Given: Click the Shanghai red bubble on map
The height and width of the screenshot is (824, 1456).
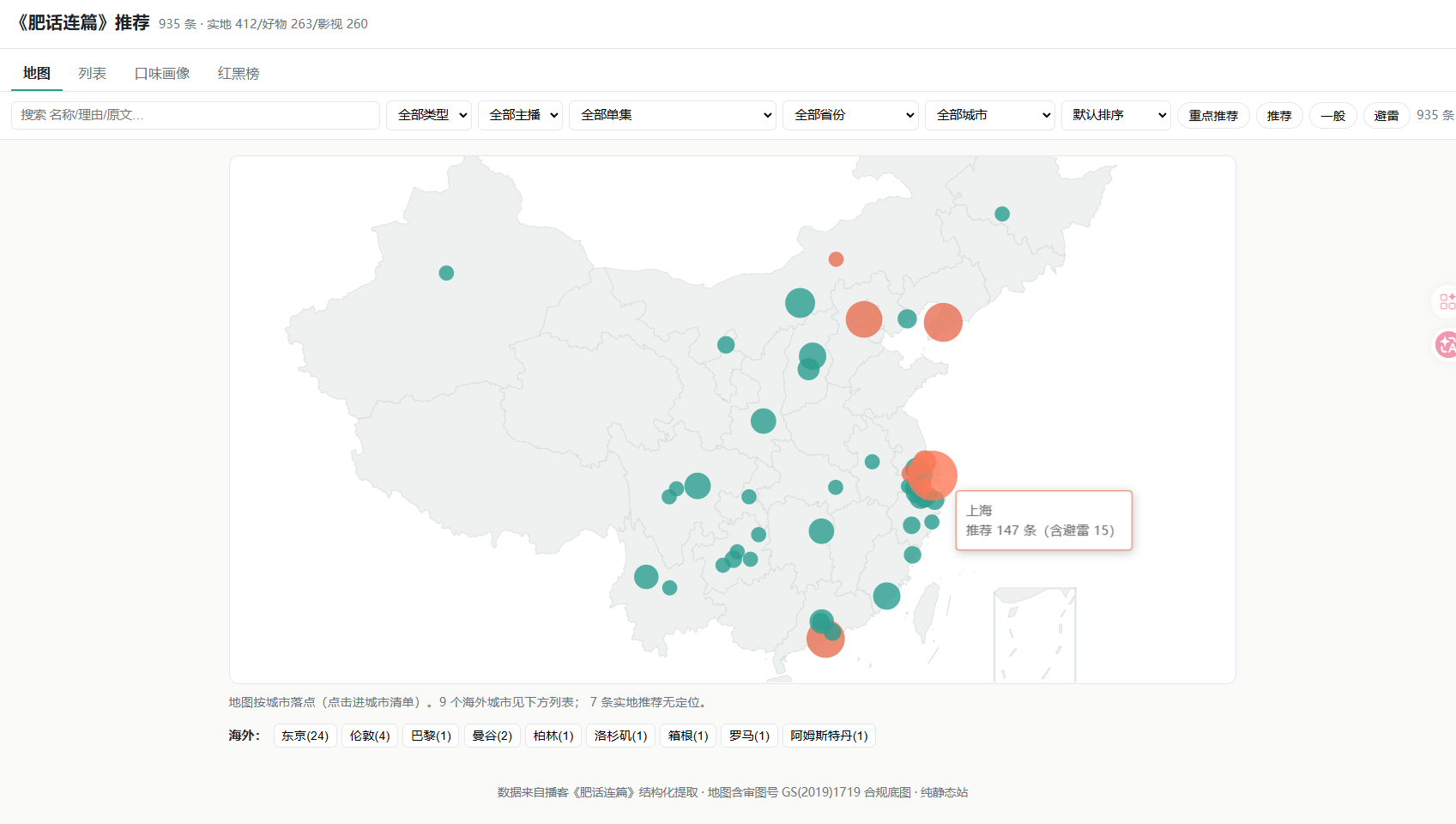Looking at the screenshot, I should pyautogui.click(x=932, y=476).
